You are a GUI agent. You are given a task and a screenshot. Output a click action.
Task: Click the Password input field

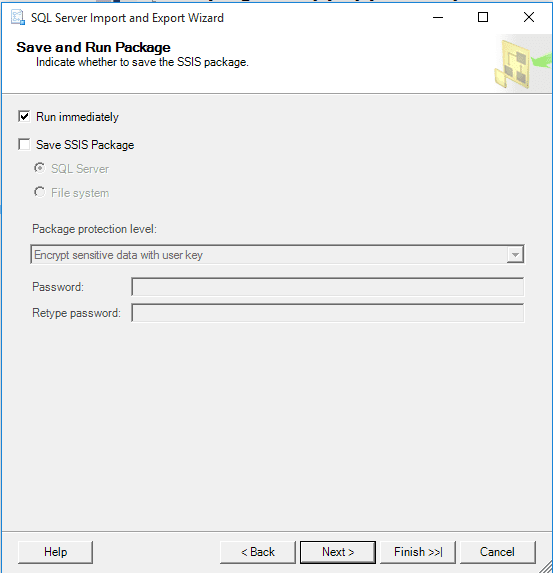pyautogui.click(x=327, y=287)
